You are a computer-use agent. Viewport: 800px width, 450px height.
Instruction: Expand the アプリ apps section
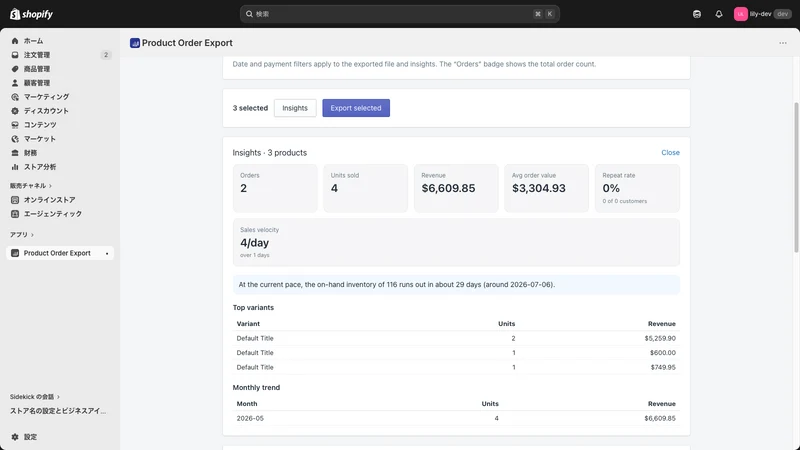[21, 235]
